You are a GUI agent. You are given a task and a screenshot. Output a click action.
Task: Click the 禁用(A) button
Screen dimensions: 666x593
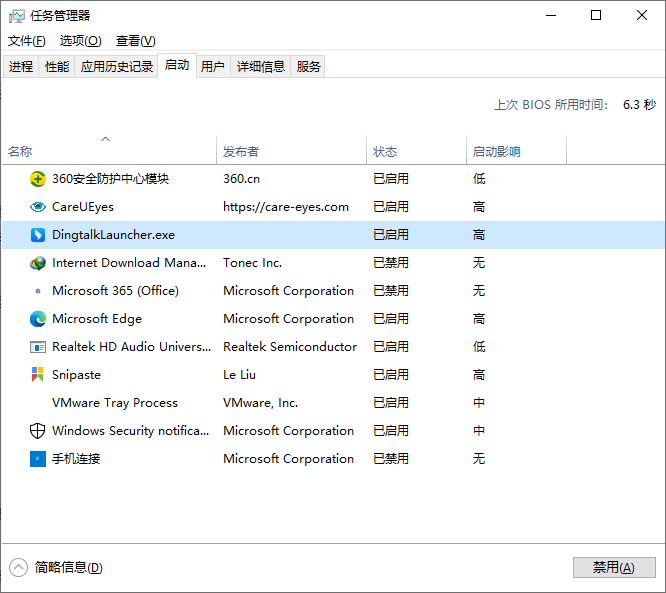pos(614,568)
